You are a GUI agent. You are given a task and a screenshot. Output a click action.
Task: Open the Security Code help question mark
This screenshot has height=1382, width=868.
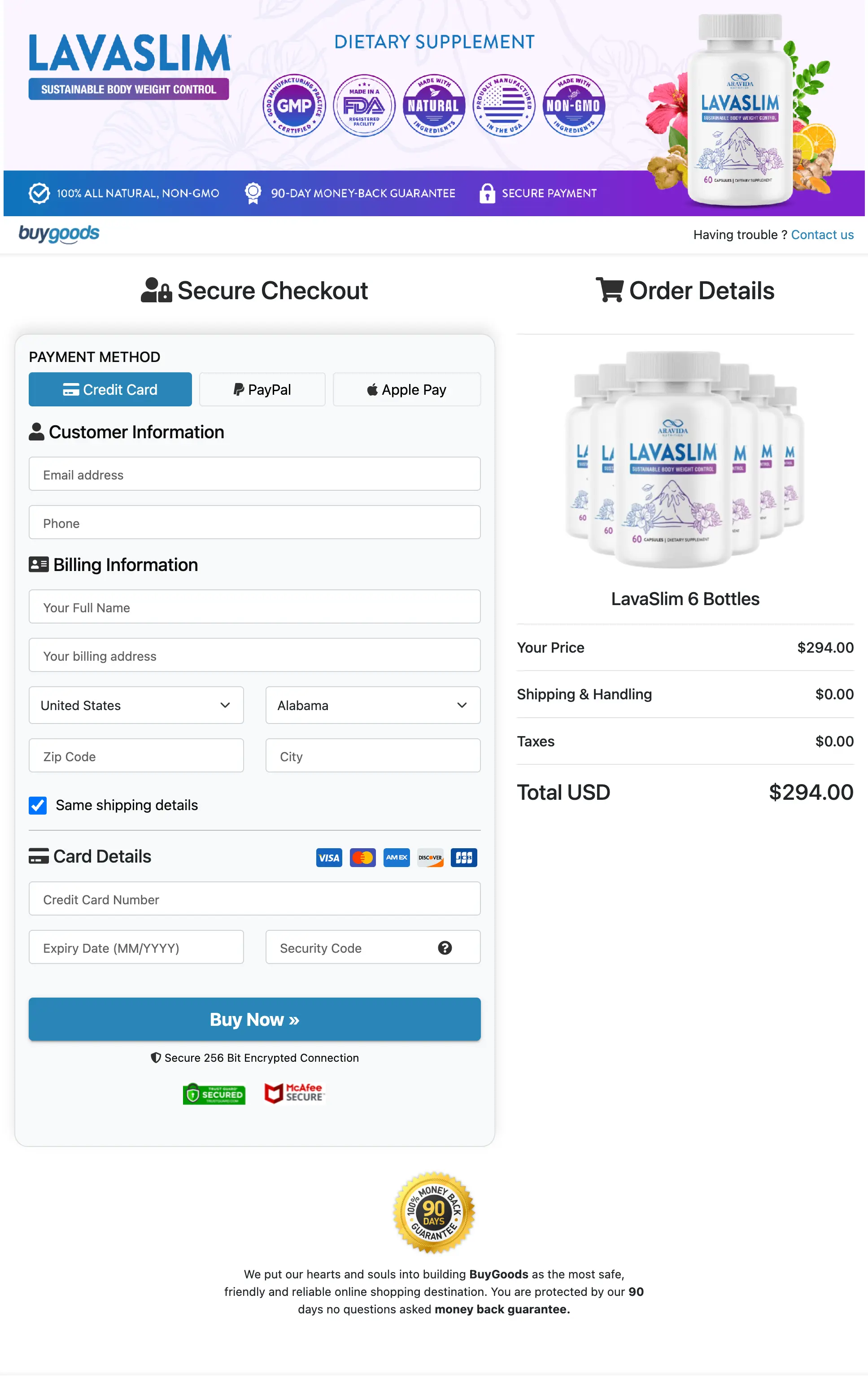[x=445, y=947]
